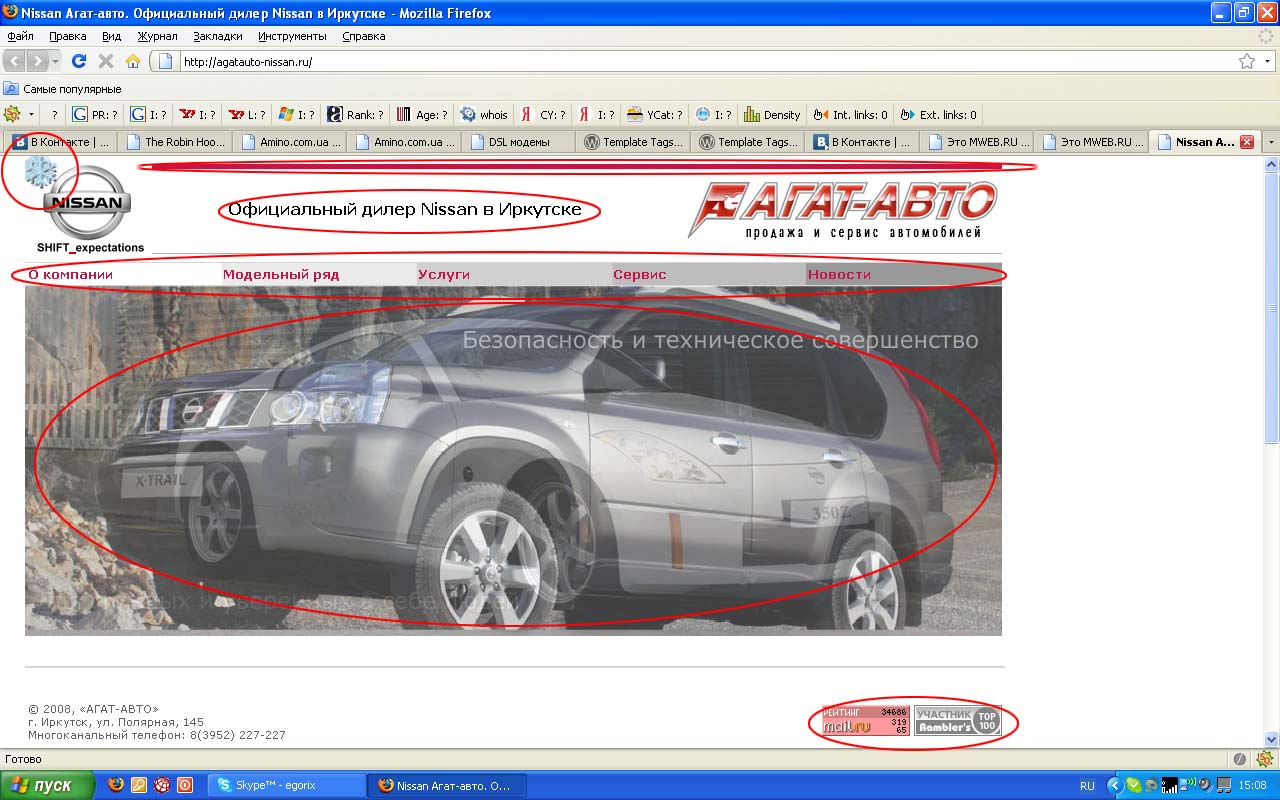
Task: Click the system tray clock 15:08
Action: [x=1253, y=786]
